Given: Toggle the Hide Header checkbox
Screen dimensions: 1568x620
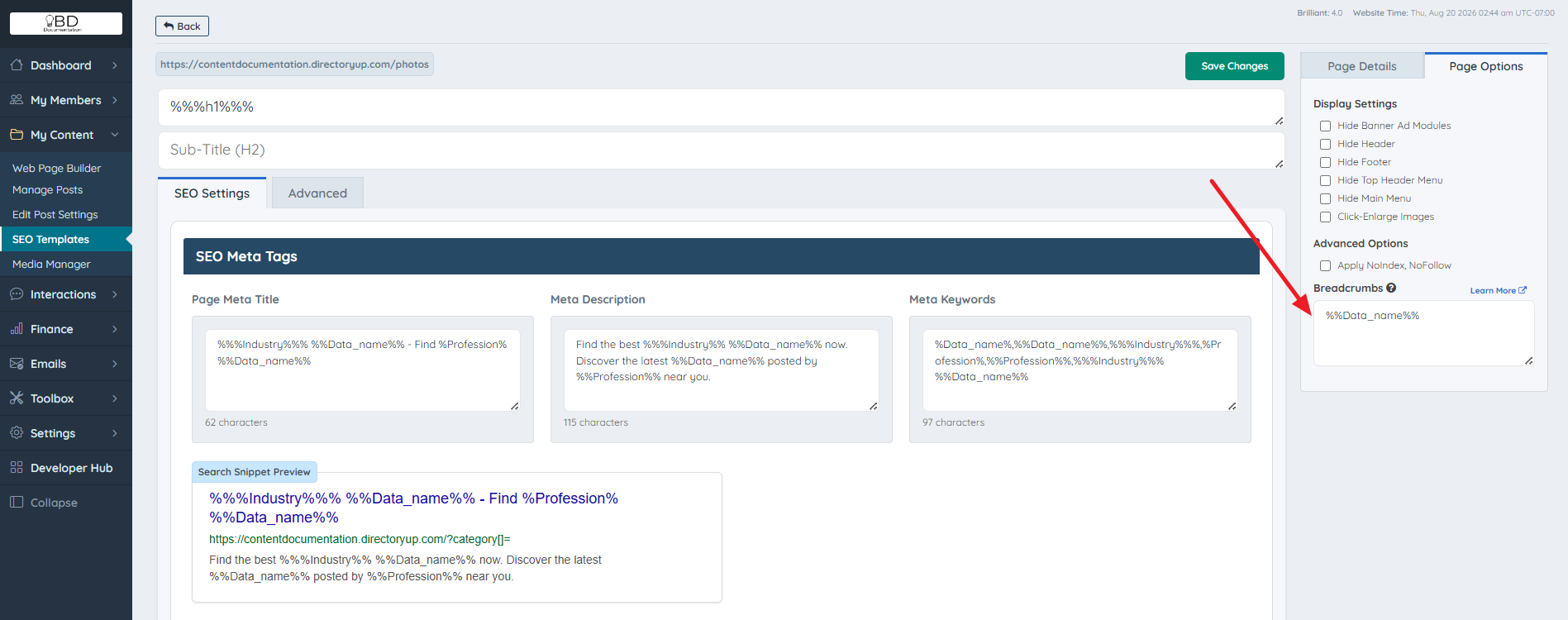Looking at the screenshot, I should (x=1325, y=144).
